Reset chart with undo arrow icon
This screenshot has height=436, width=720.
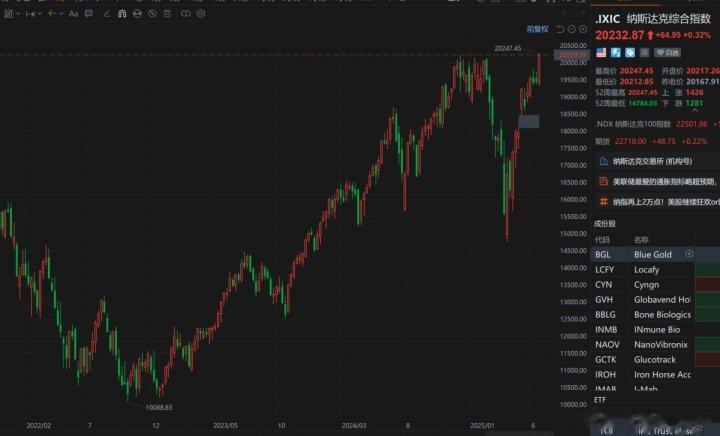560,29
